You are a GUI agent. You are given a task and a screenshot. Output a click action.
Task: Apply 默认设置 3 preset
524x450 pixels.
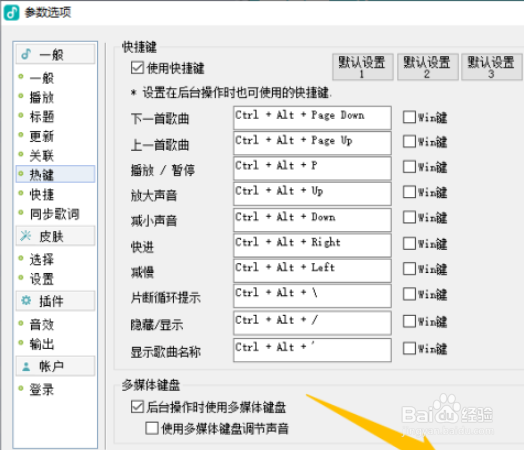point(491,67)
